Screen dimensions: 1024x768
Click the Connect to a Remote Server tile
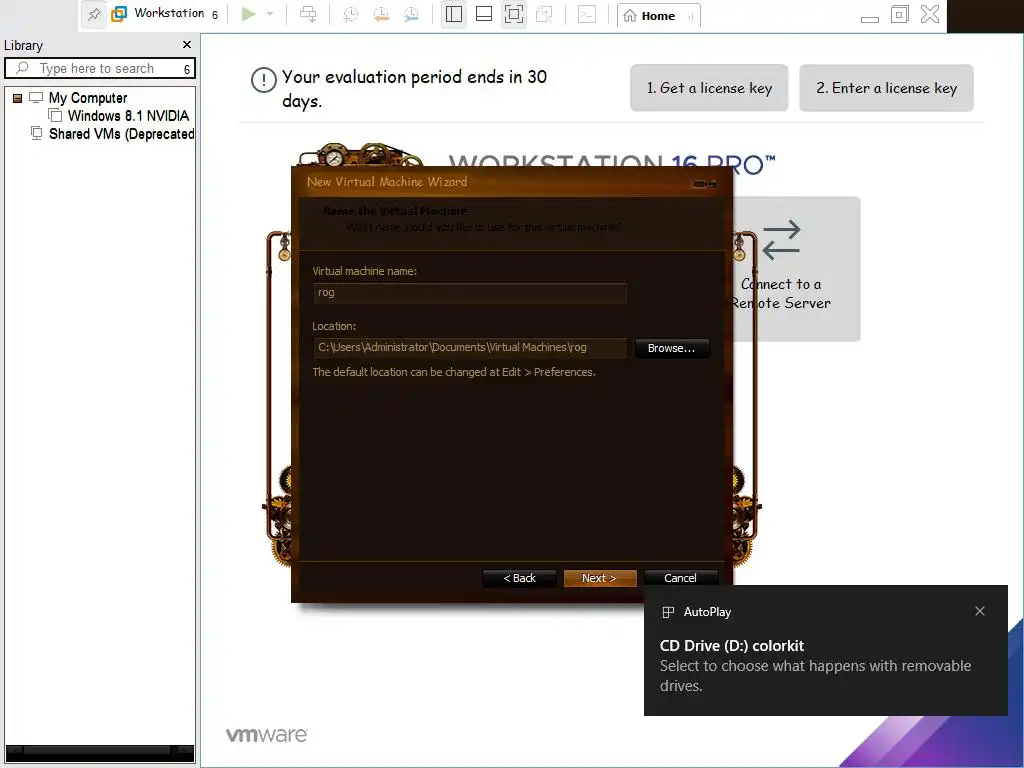796,268
